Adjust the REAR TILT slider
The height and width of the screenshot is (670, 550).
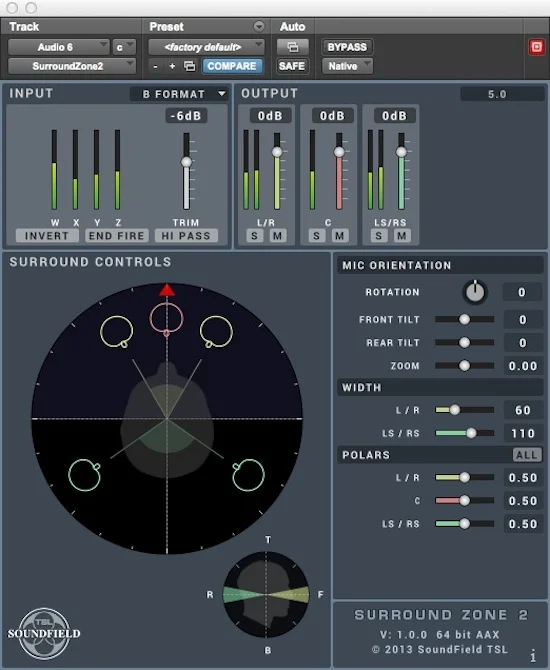pos(465,342)
